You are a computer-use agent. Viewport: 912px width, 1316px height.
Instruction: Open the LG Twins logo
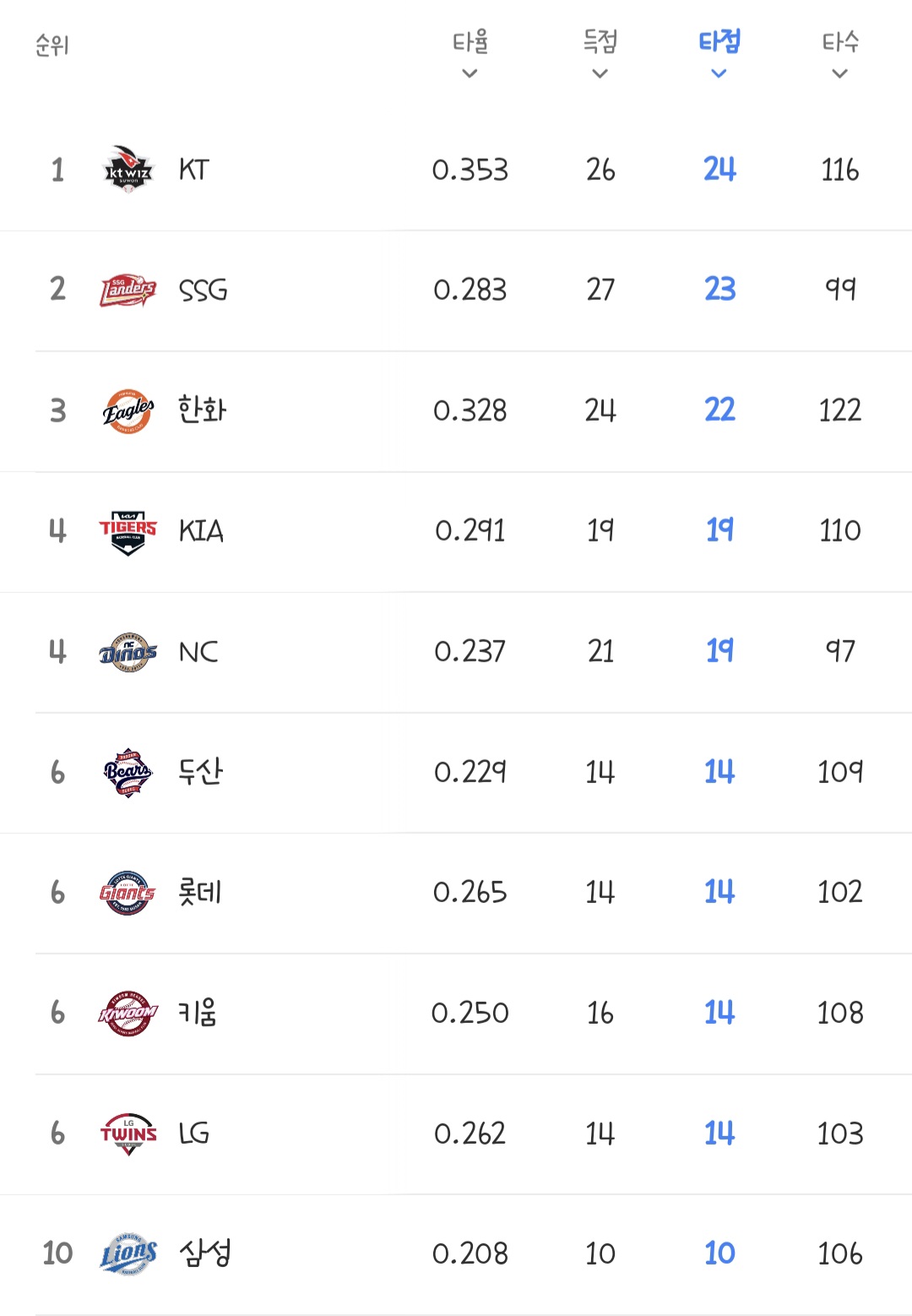(x=128, y=1134)
